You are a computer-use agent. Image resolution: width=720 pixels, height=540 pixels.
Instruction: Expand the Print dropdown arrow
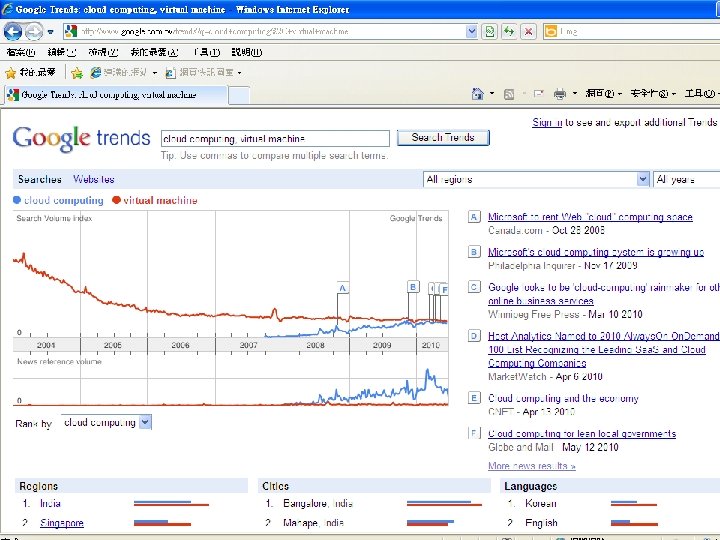[574, 94]
